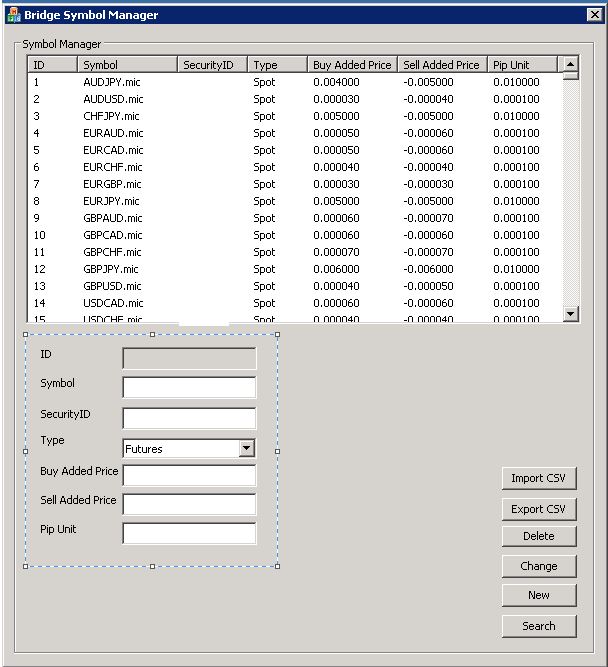The height and width of the screenshot is (667, 608).
Task: Click the Bridge Symbol Manager title bar icon
Action: tap(12, 15)
